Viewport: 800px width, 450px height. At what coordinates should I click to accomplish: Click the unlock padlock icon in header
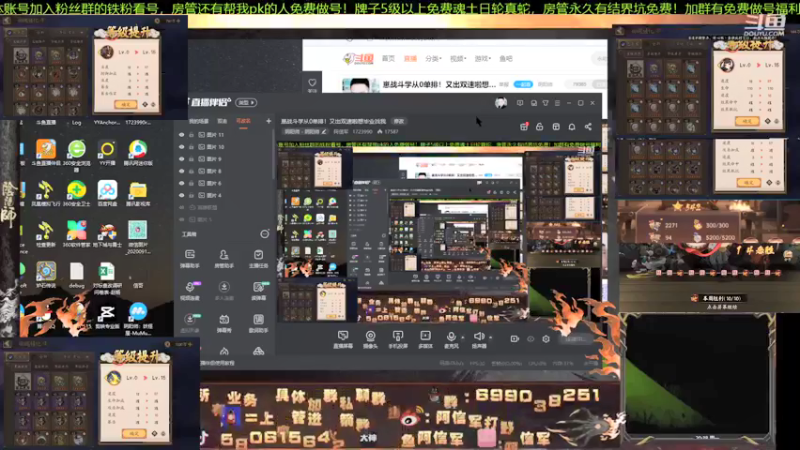[539, 127]
